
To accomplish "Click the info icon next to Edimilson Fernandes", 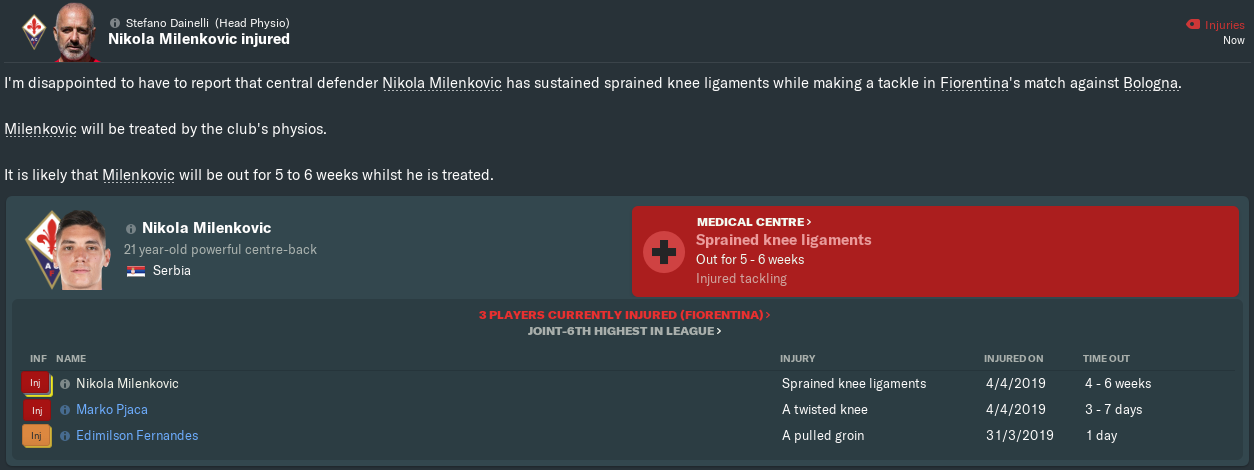I will click(65, 436).
